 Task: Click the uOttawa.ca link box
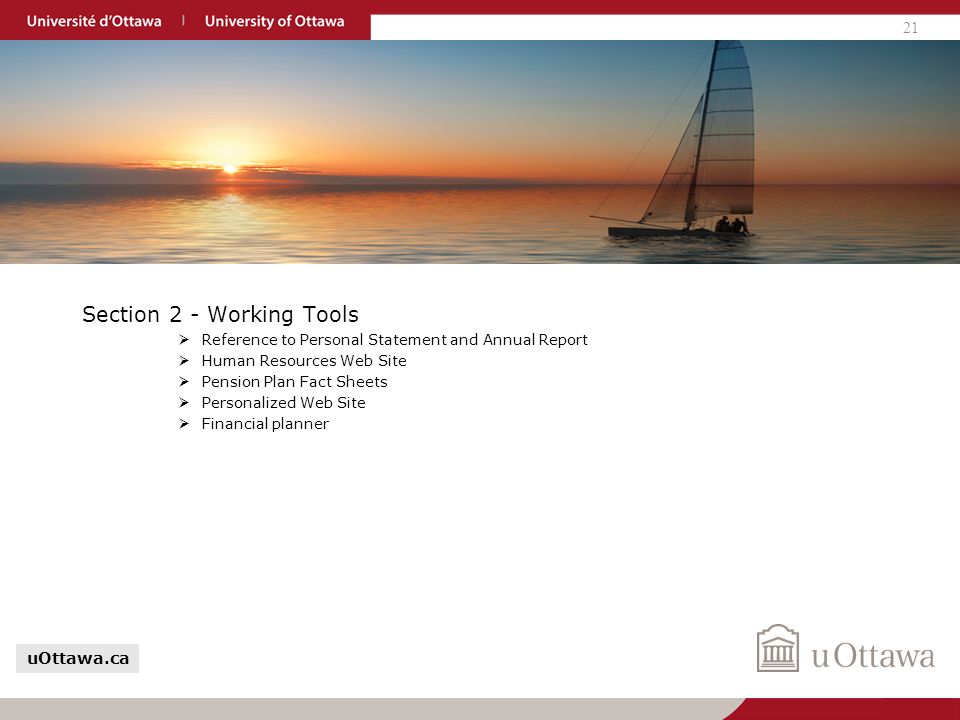(x=78, y=658)
